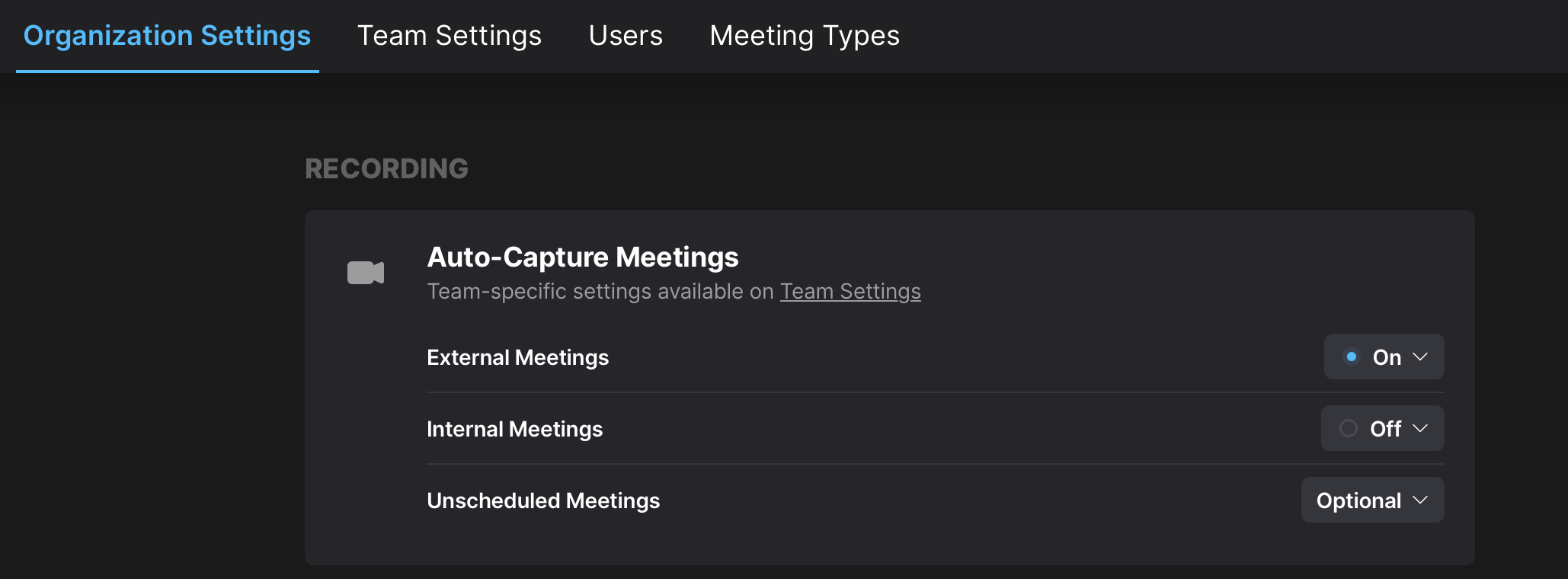Click the Internal Meetings row label
Screen dimensions: 1568x579
(x=514, y=429)
